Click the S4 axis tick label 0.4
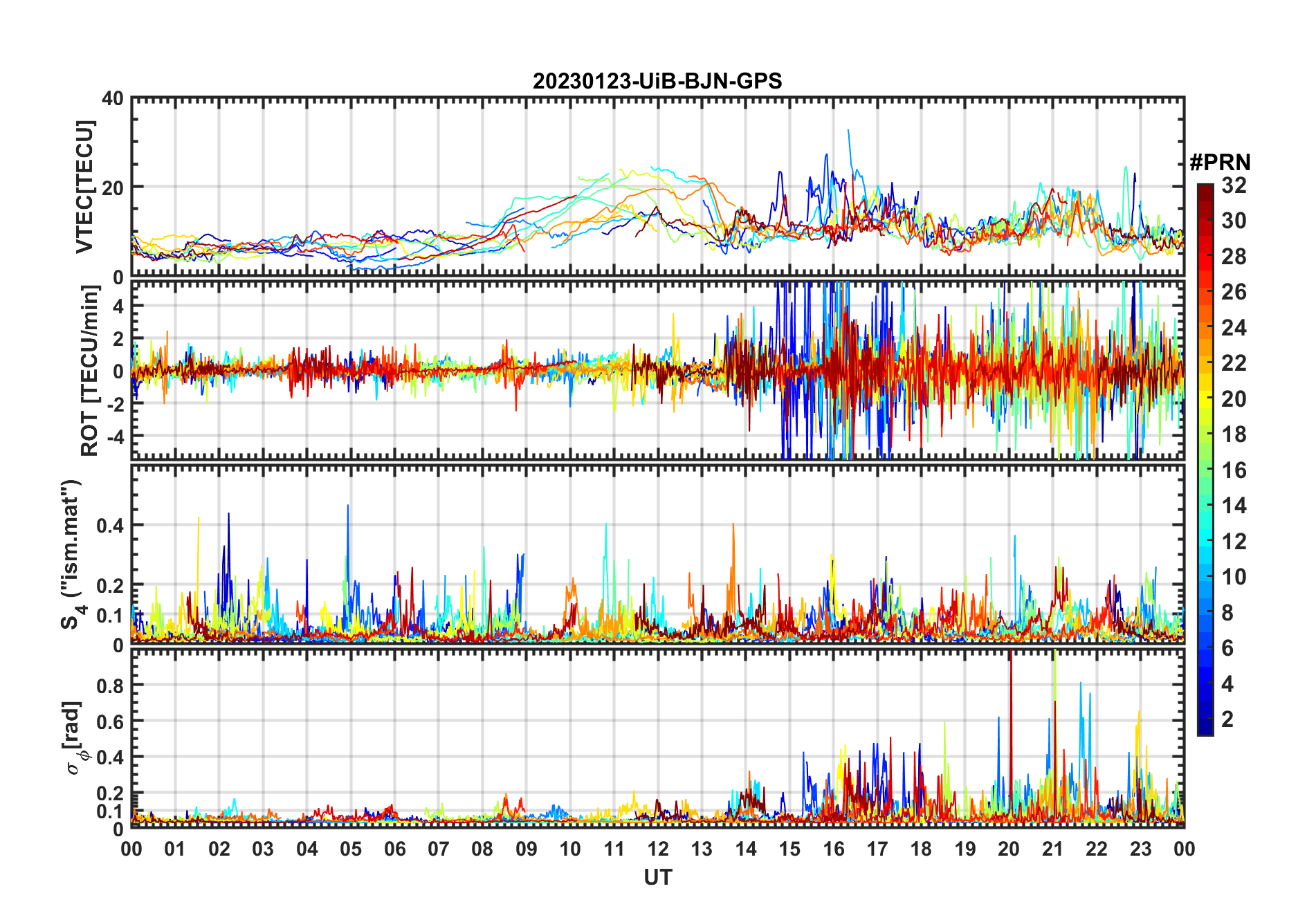The width and height of the screenshot is (1316, 920). click(x=109, y=526)
